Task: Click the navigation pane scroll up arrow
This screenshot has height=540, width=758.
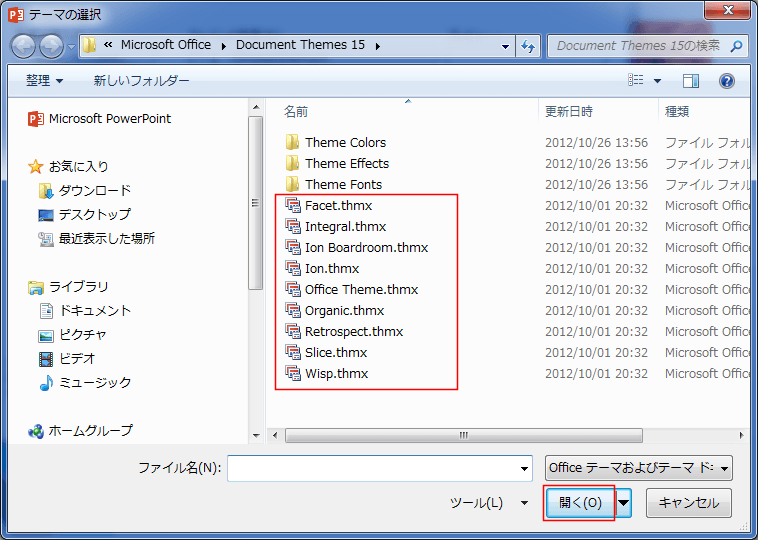Action: (x=256, y=107)
